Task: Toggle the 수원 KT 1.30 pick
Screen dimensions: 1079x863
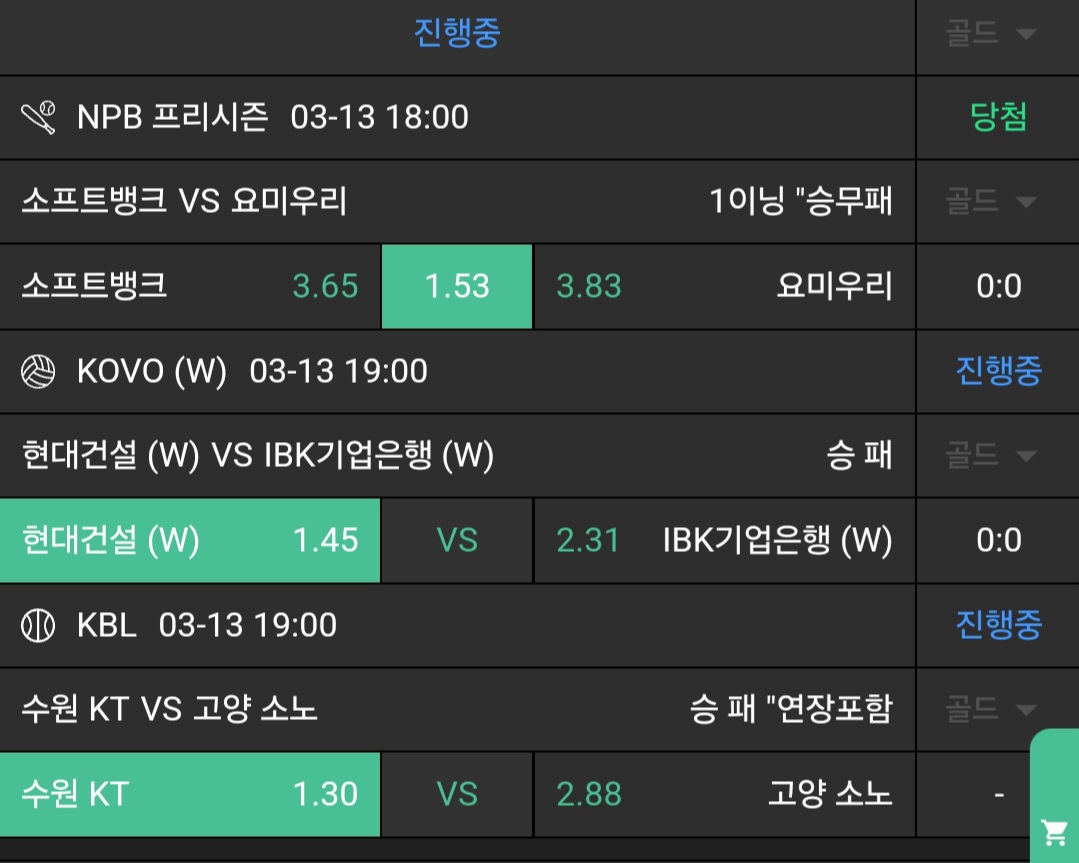Action: 190,795
